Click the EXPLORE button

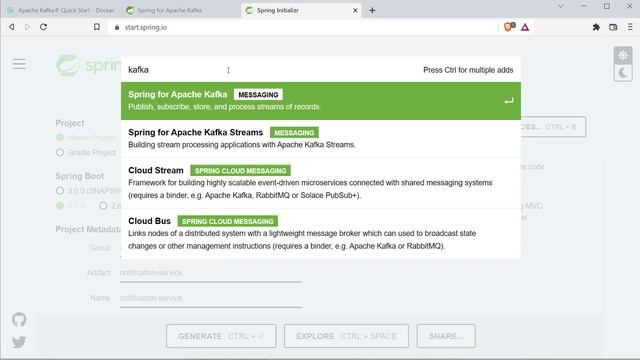(x=346, y=336)
